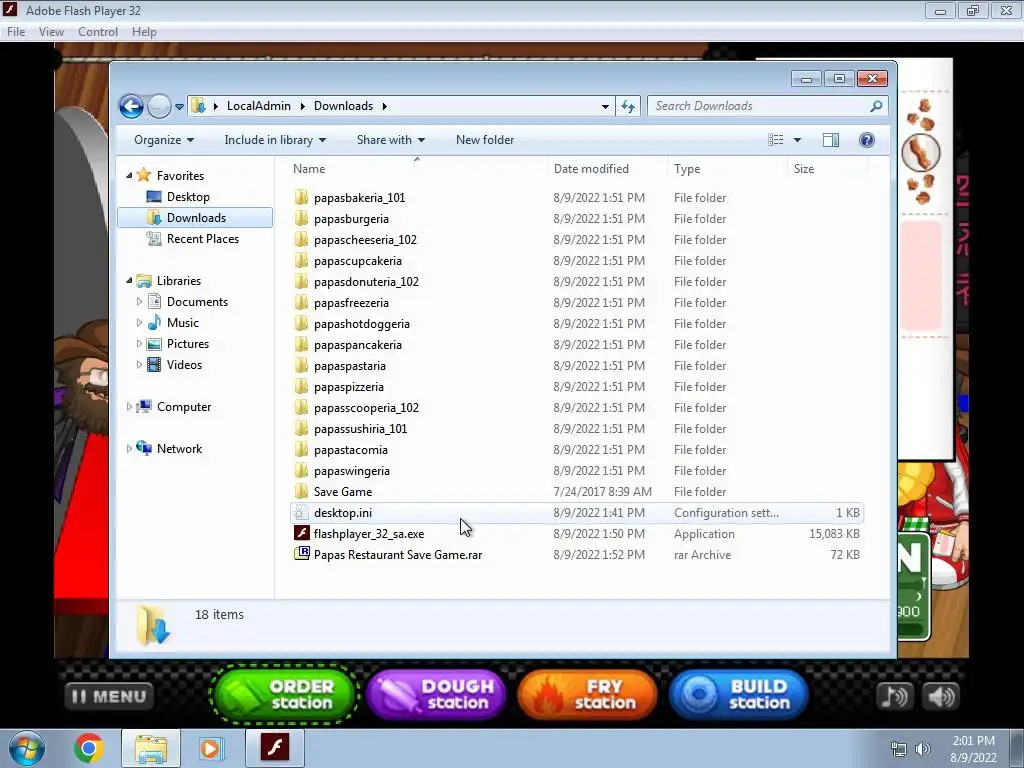This screenshot has width=1024, height=768.
Task: Open recent pages dropdown next to forward arrow
Action: [x=179, y=106]
